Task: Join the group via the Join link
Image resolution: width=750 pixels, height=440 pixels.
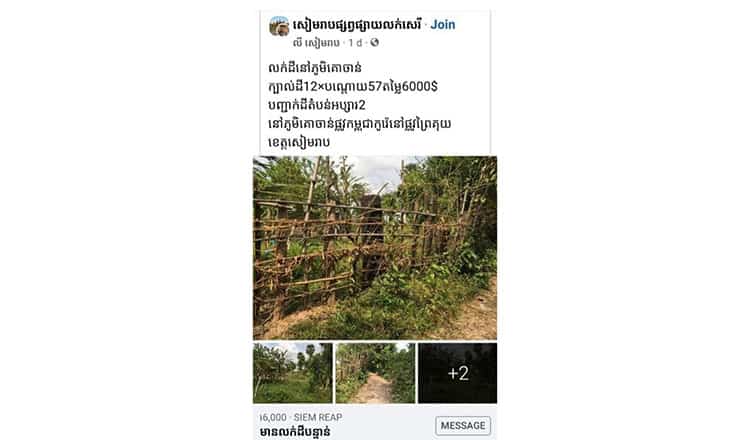Action: coord(442,25)
